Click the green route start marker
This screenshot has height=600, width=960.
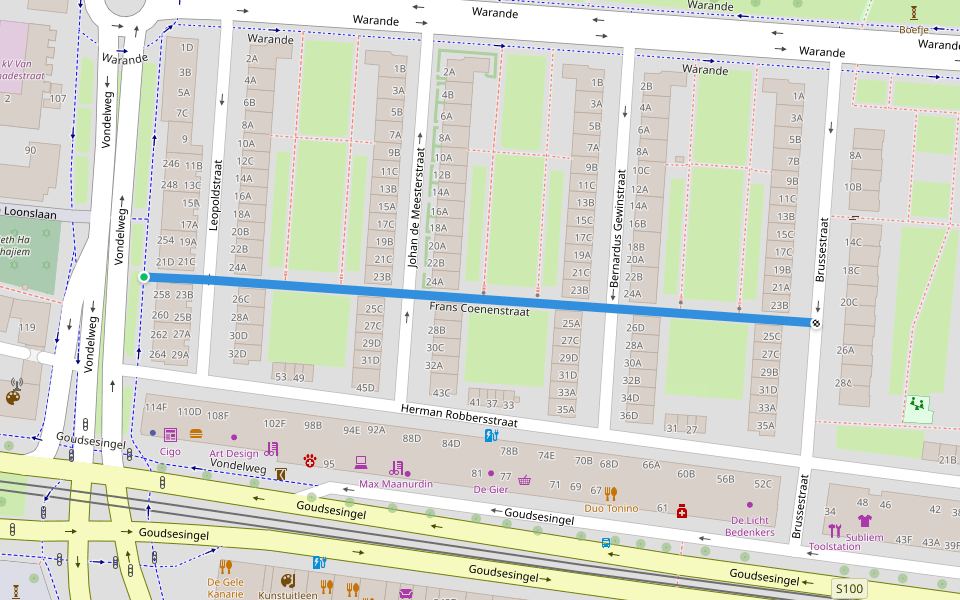144,277
